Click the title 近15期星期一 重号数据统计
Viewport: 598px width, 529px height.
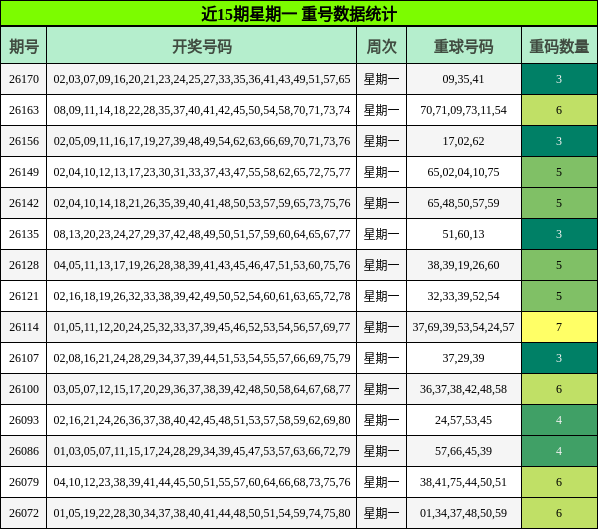(299, 14)
